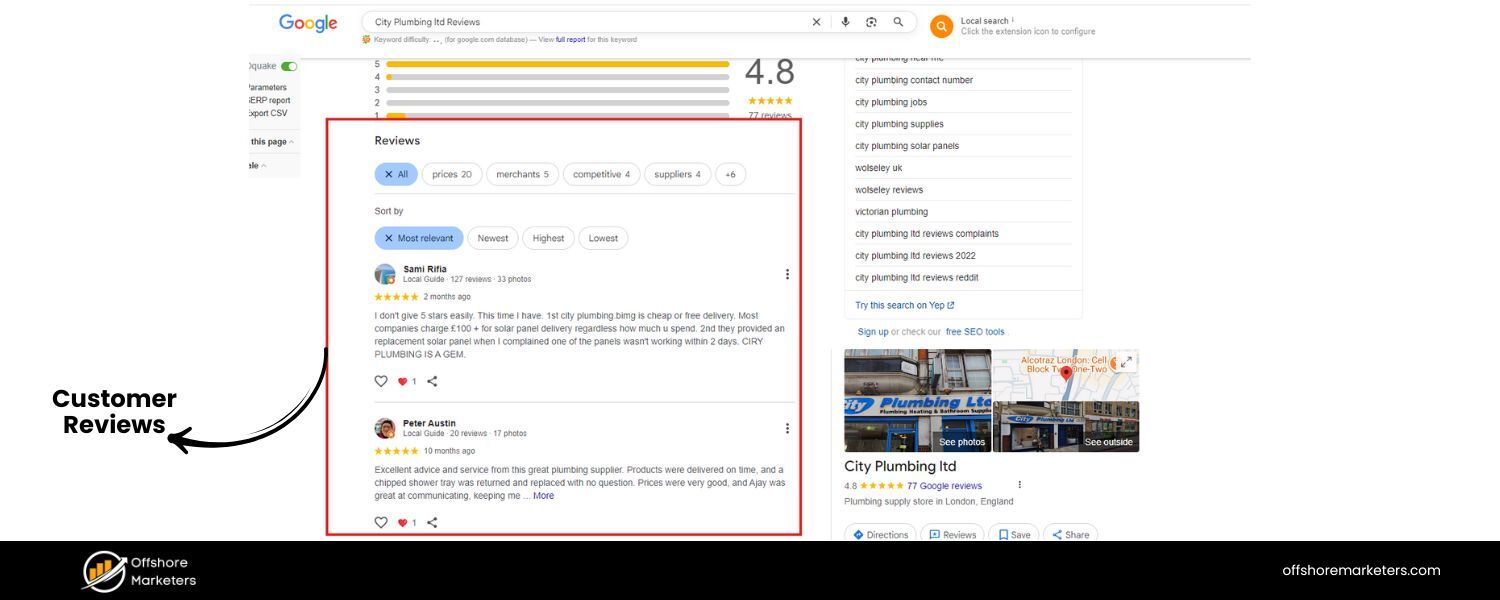
Task: Click the search magnifier icon
Action: pos(897,21)
